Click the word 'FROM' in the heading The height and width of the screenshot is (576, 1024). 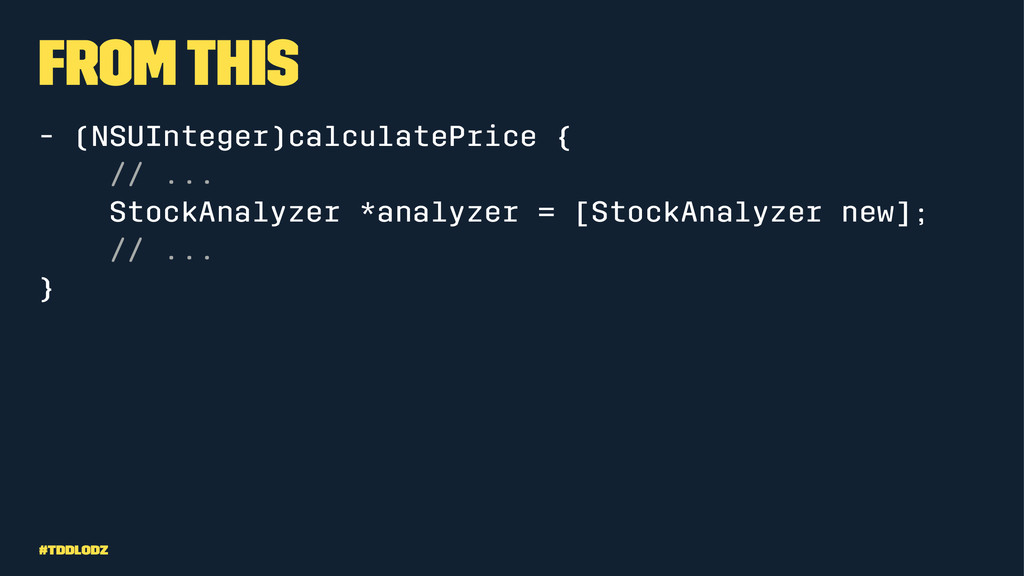(108, 63)
